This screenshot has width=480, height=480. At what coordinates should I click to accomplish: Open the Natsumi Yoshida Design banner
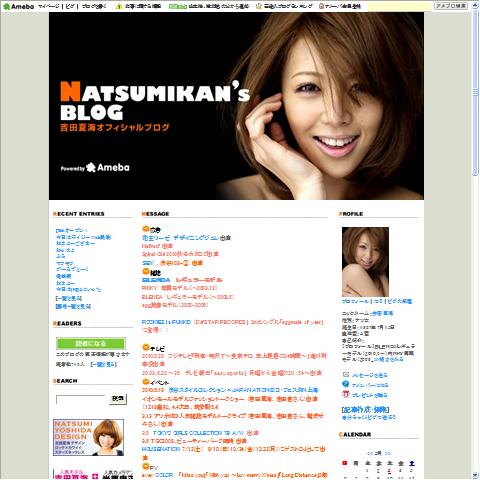(88, 437)
